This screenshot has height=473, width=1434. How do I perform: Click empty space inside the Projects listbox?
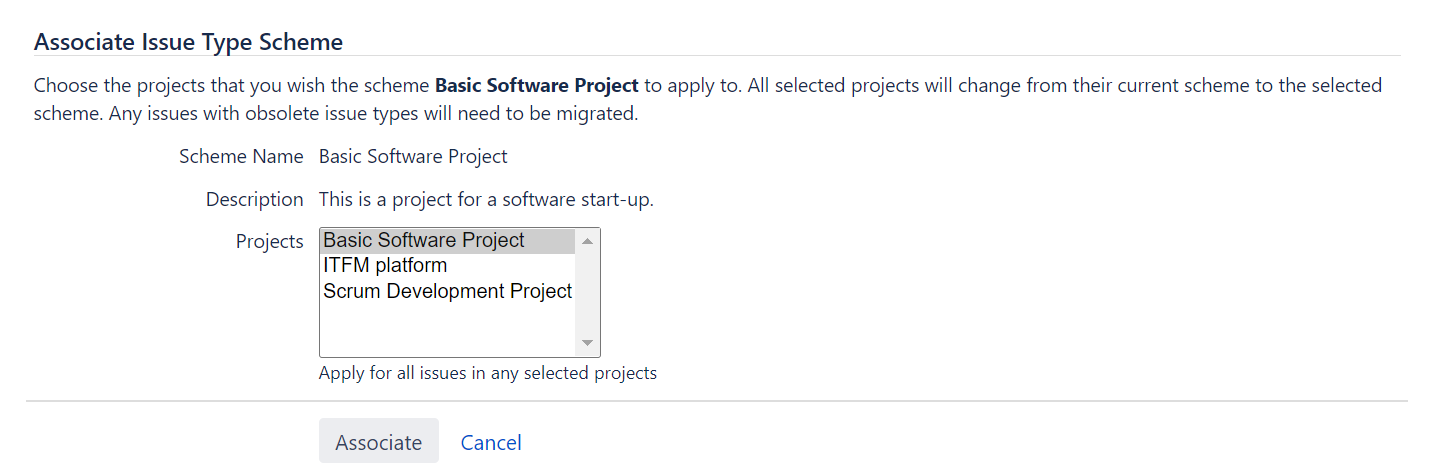point(447,330)
